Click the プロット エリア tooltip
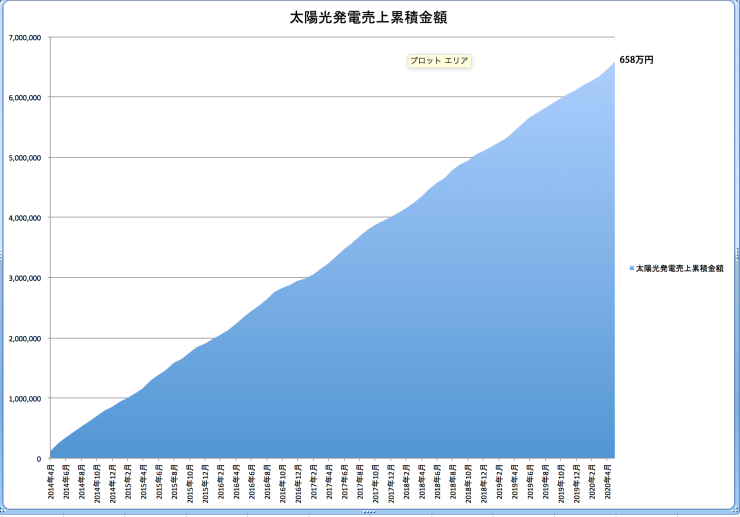This screenshot has height=517, width=740. point(439,61)
